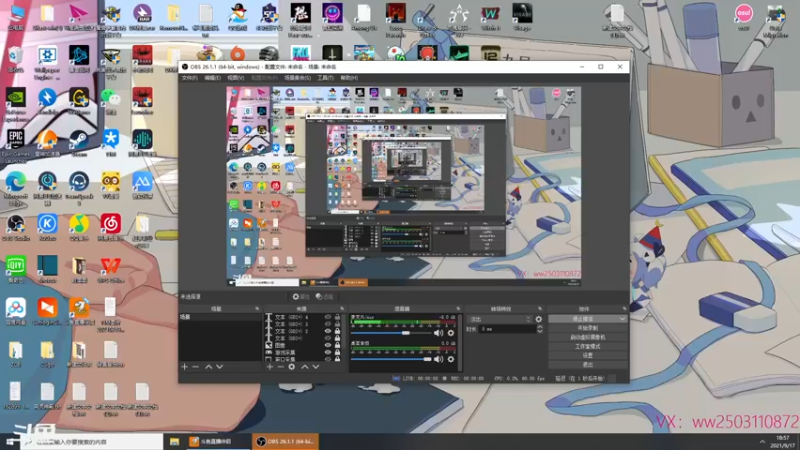Open the Recycle Bin desktop icon
The image size is (800, 450).
pos(15,58)
